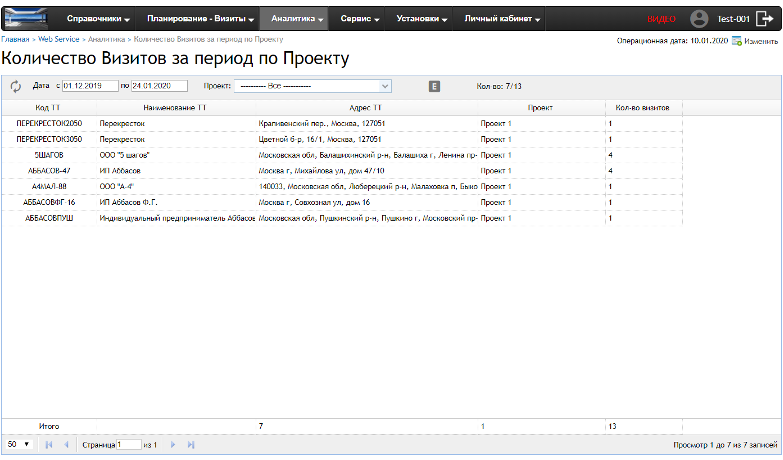The image size is (783, 460).
Task: Click the Кол-во: 7/13 counter text
Action: point(498,86)
